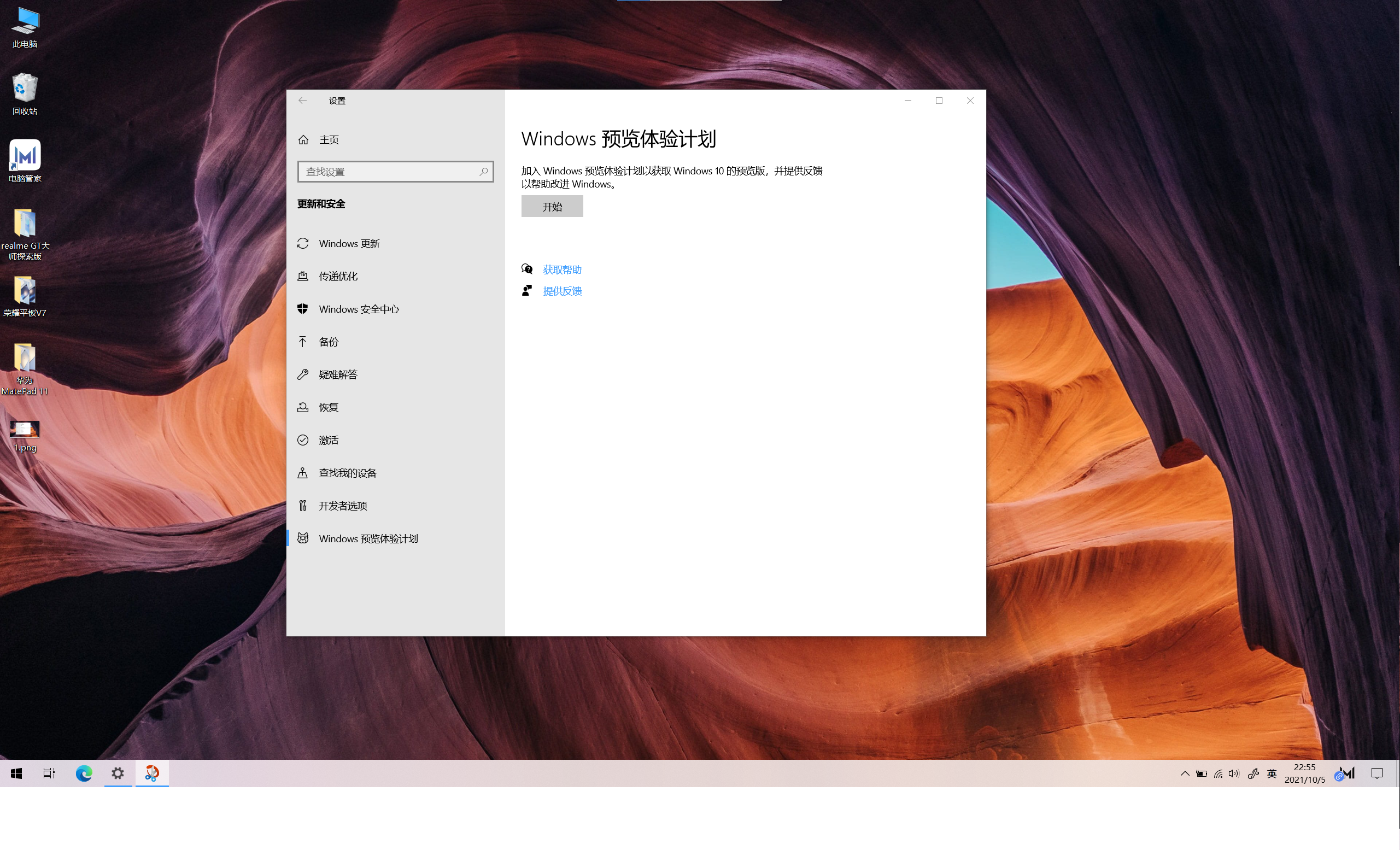Click the 疑难解答 wrench icon
Screen dimensions: 1400x850
click(x=303, y=374)
